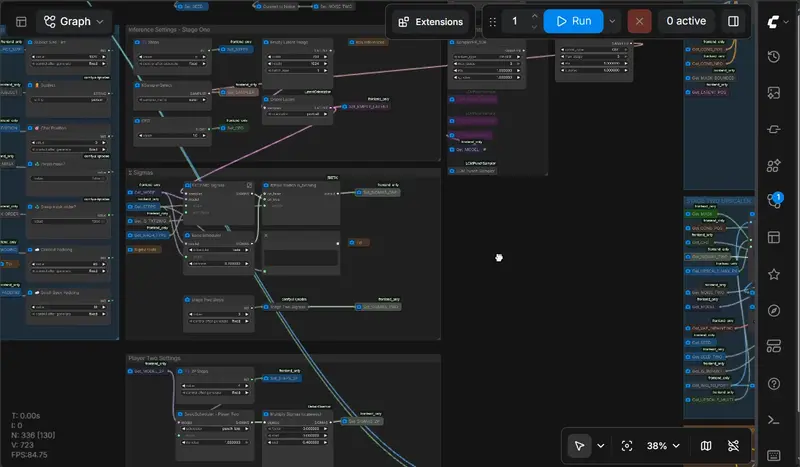Toggle the sidebar panel icon at top left
800x467 pixels.
coord(21,21)
